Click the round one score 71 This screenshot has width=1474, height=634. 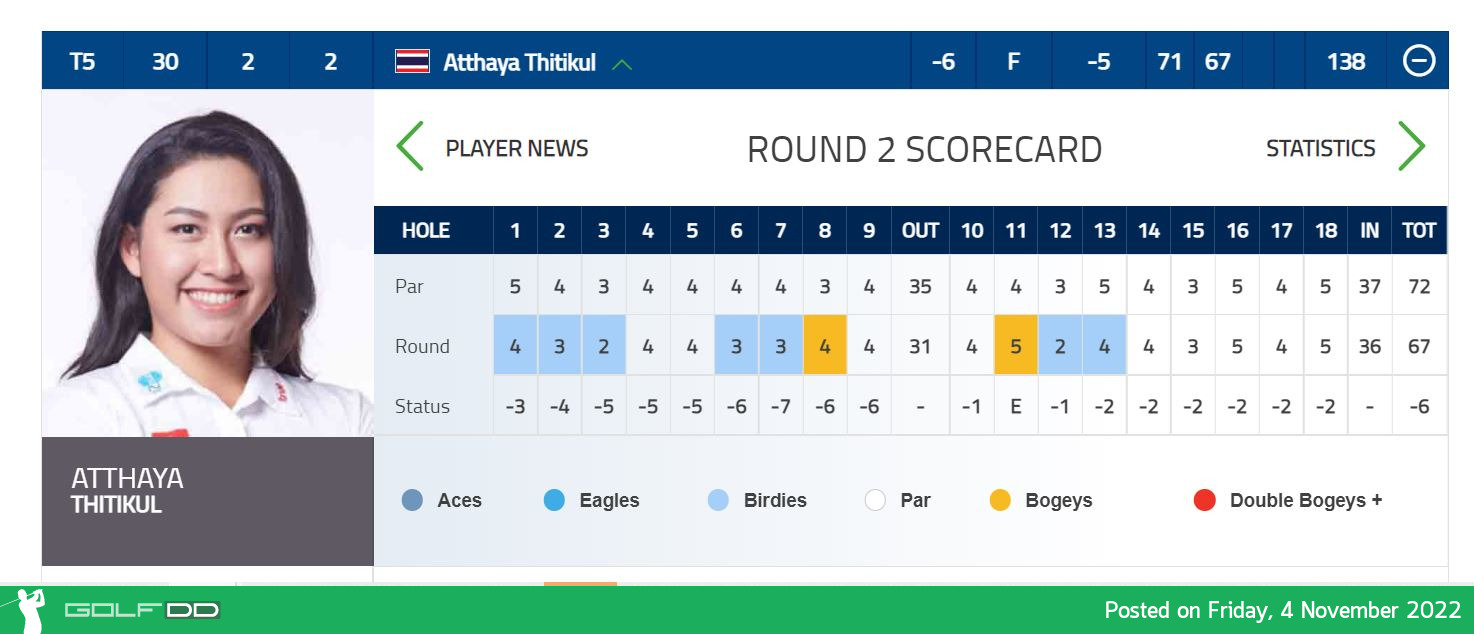[x=1169, y=62]
